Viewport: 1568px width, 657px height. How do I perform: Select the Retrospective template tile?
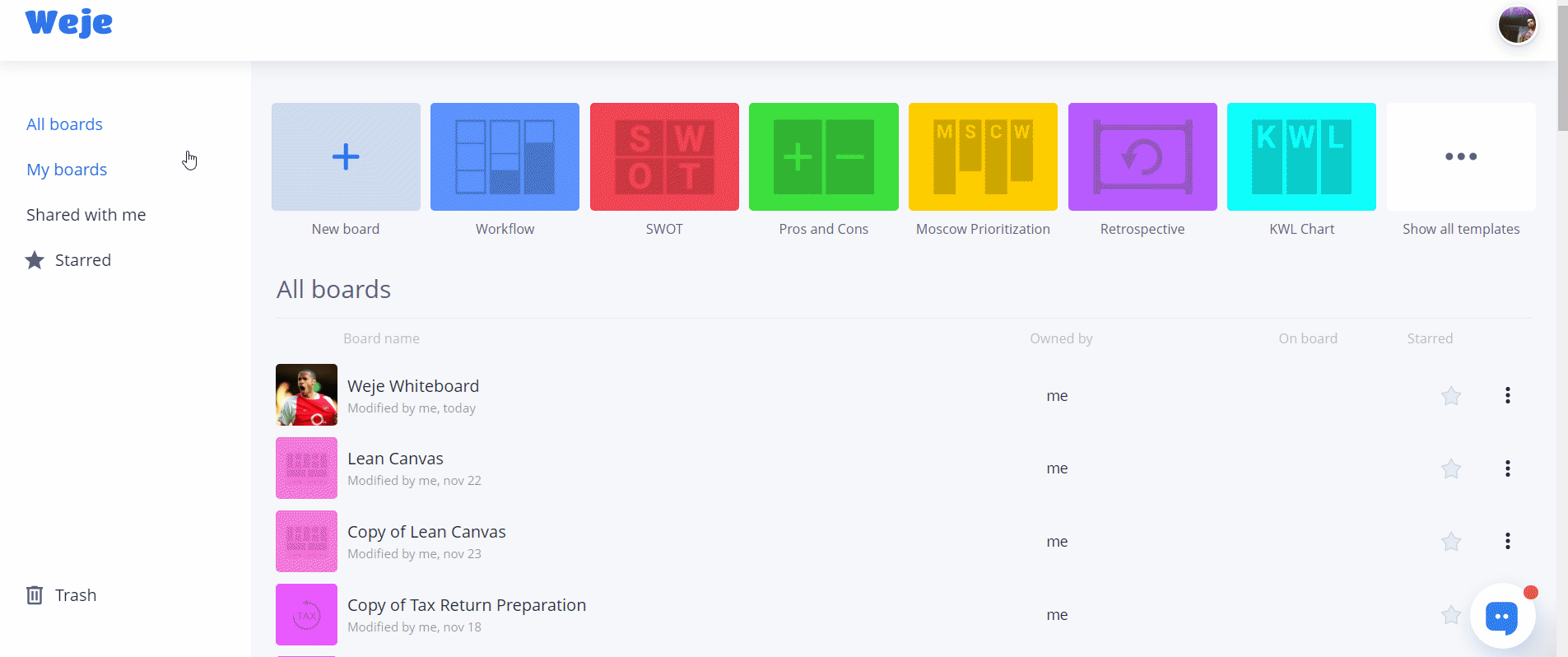1142,156
